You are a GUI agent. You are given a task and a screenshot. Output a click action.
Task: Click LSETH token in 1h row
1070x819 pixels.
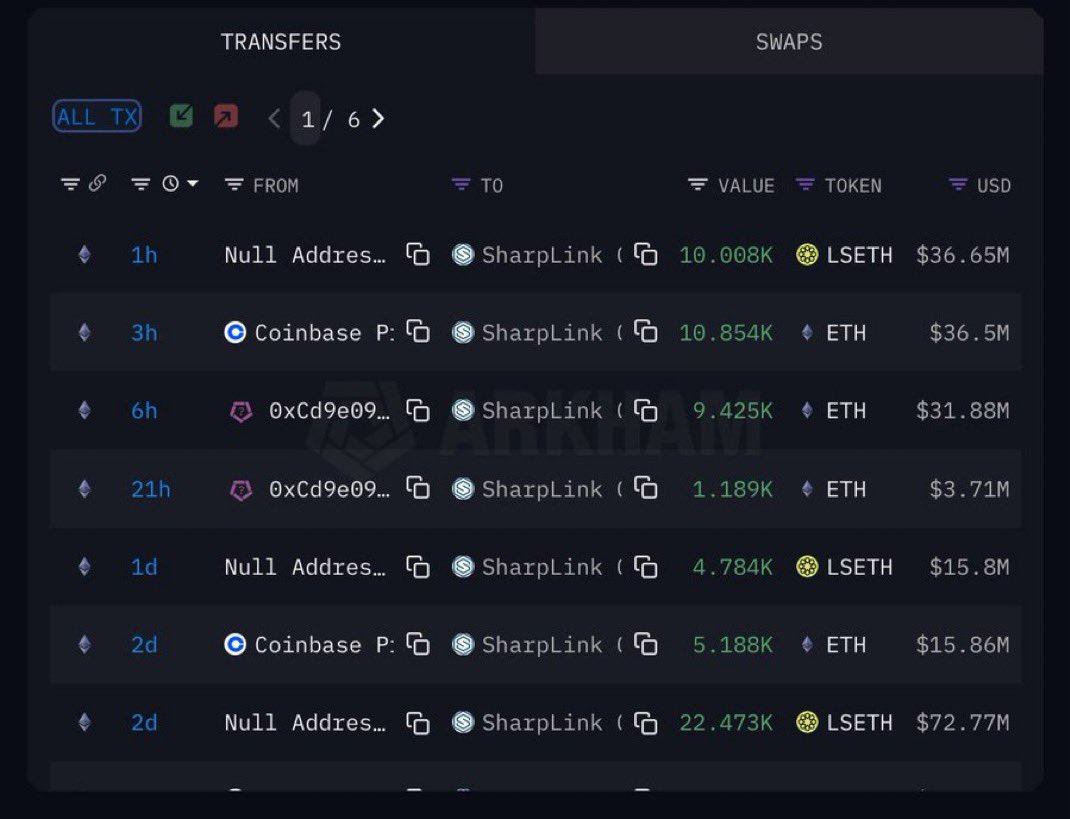844,255
